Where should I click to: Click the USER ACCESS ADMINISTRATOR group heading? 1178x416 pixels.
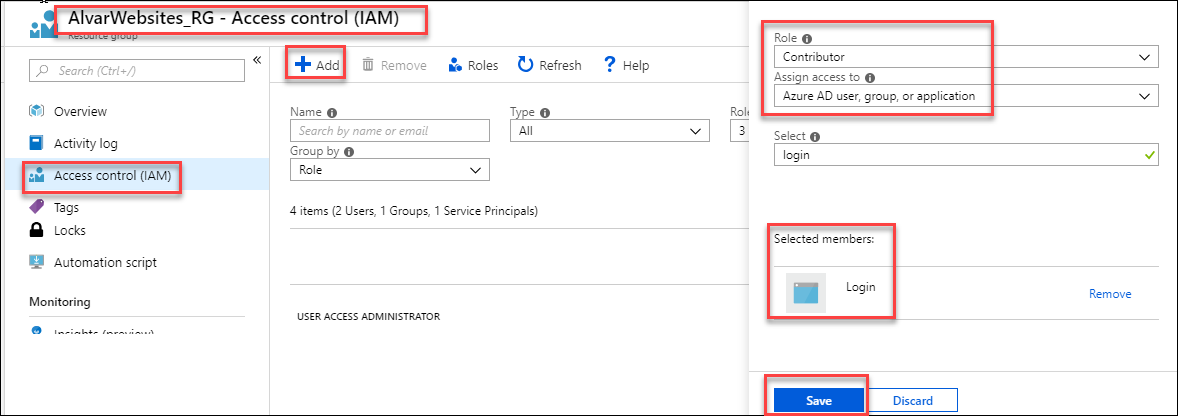pos(369,316)
